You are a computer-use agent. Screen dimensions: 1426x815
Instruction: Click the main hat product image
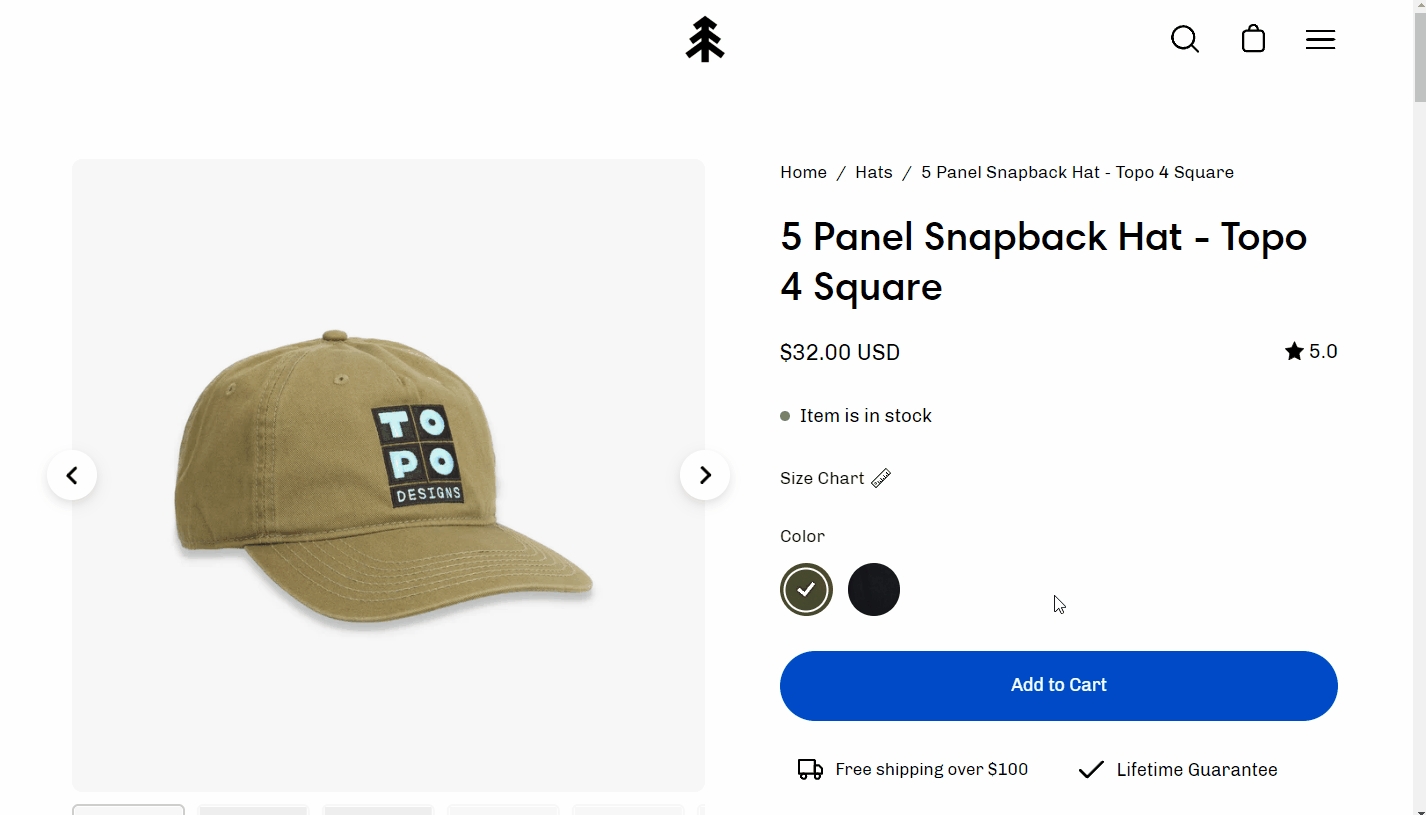[x=388, y=475]
